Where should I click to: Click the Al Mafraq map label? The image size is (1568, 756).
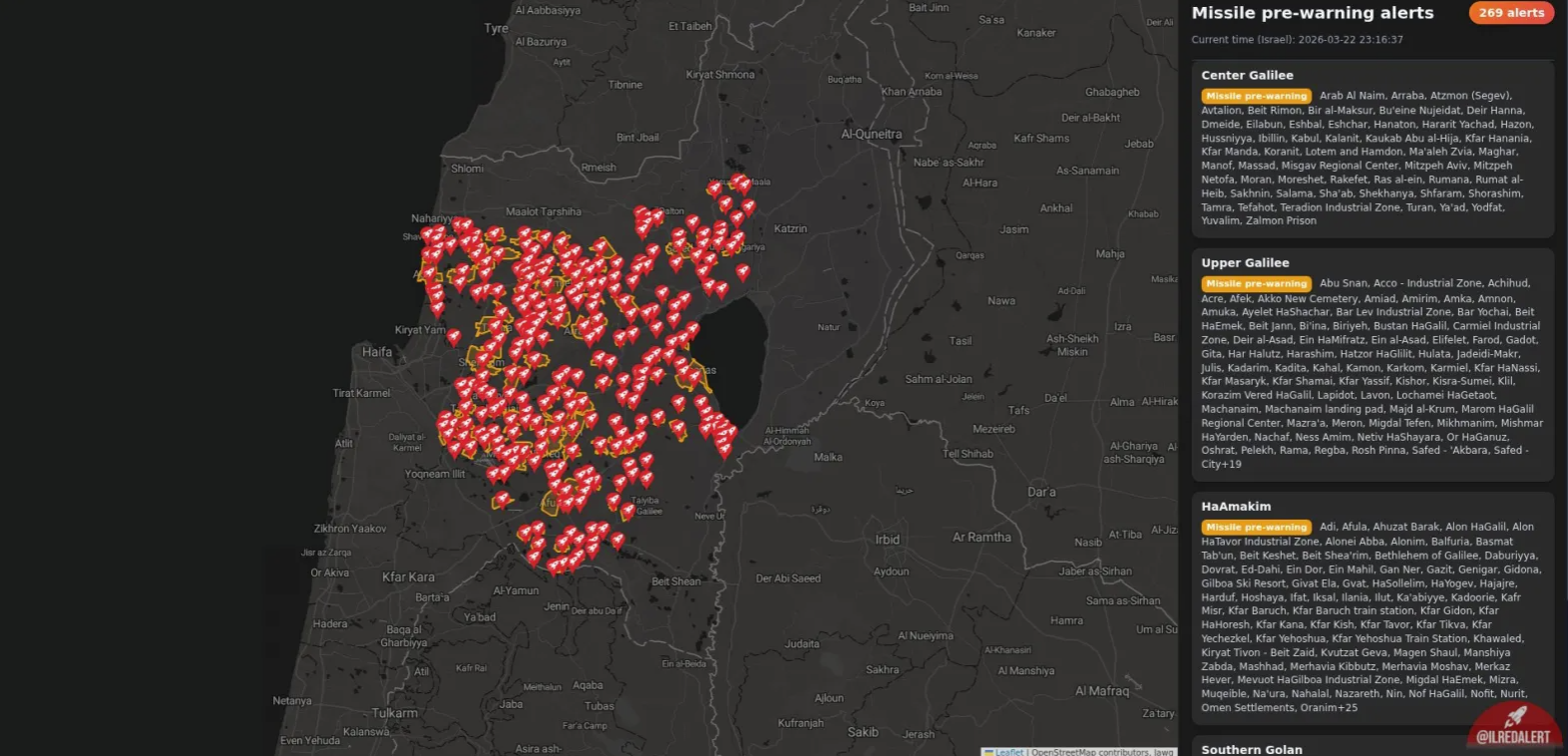(1102, 690)
